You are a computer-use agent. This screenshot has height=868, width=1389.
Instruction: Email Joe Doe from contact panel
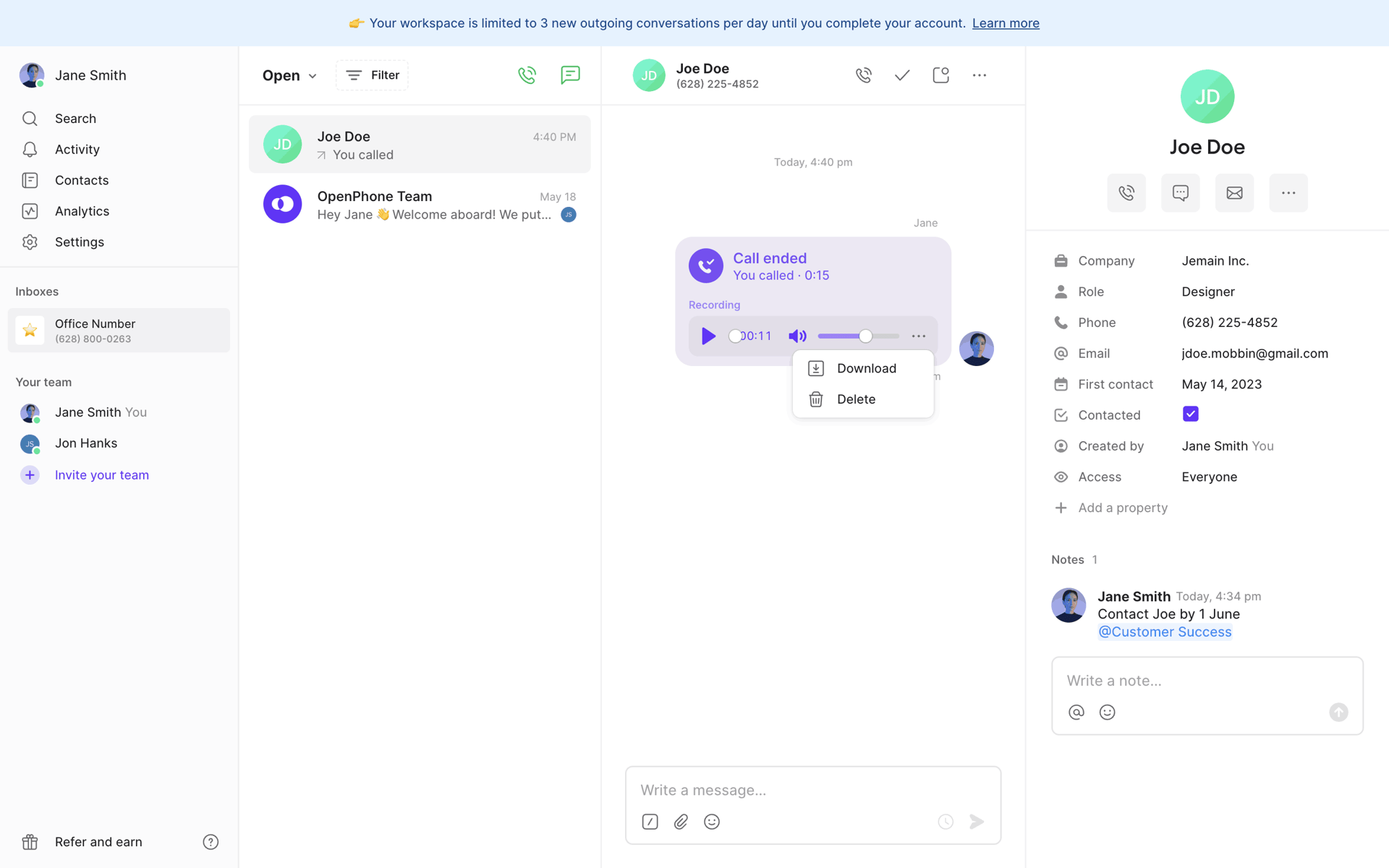pyautogui.click(x=1234, y=192)
